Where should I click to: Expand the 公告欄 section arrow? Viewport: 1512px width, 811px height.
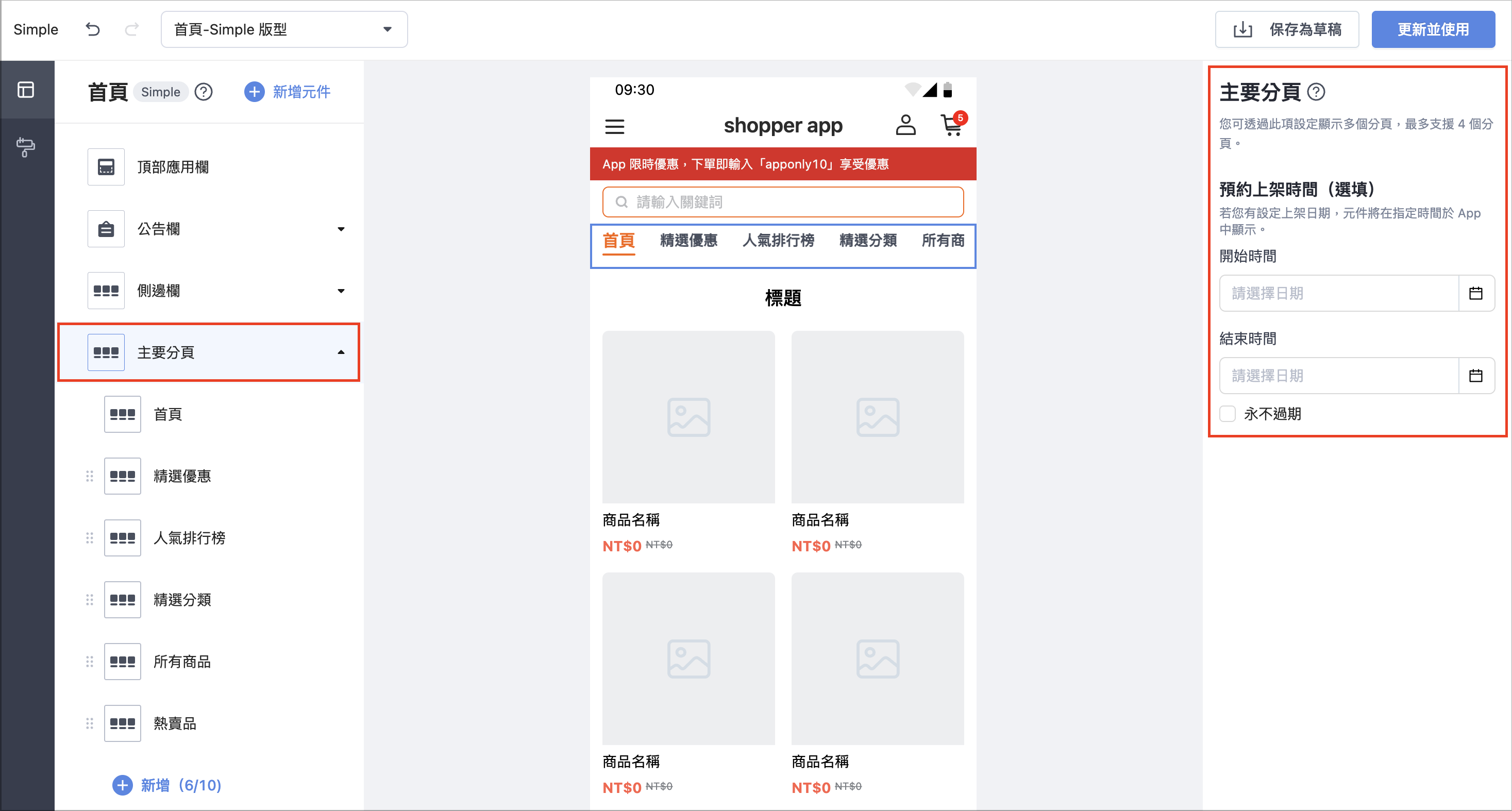click(341, 229)
